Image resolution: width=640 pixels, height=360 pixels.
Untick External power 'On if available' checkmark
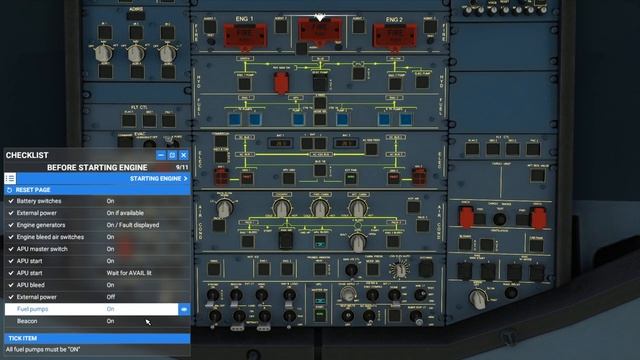pyautogui.click(x=11, y=213)
